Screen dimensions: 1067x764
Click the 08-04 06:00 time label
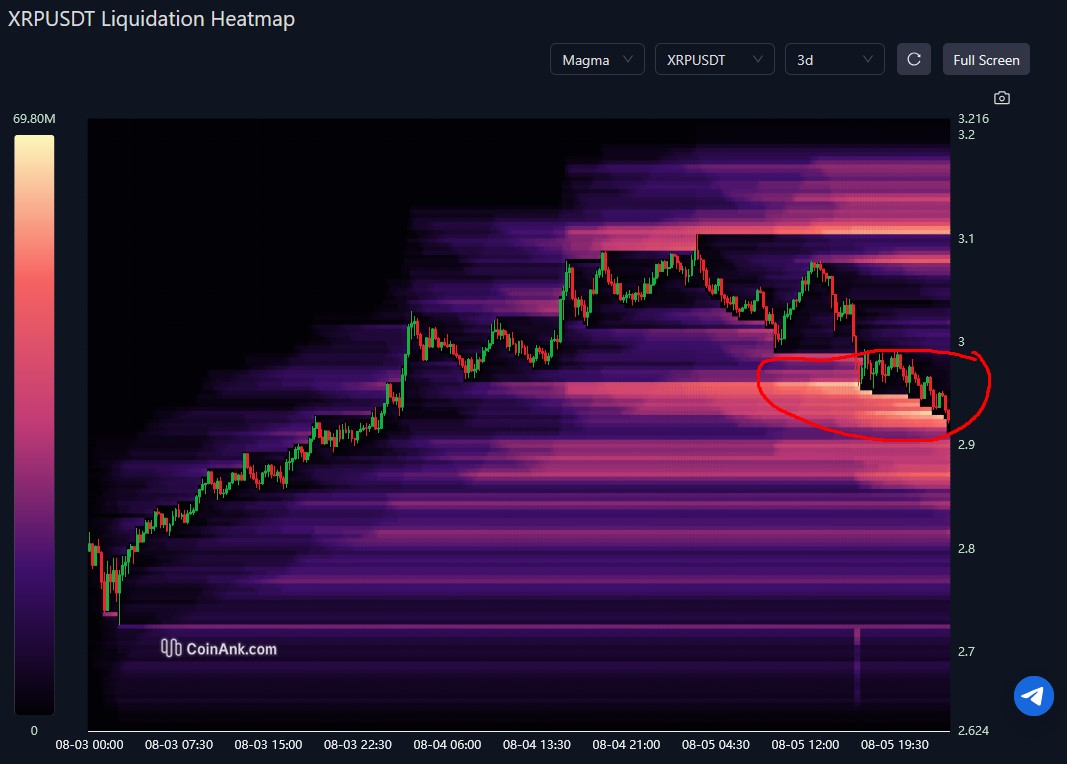pos(447,745)
